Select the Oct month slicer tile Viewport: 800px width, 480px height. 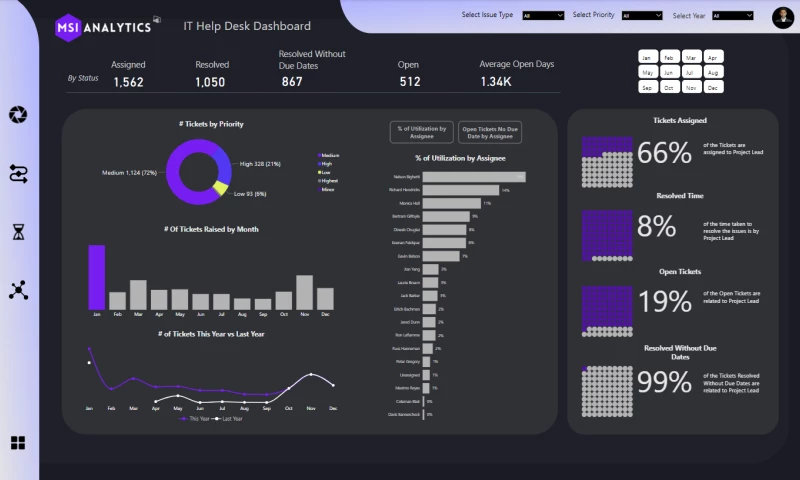tap(669, 87)
